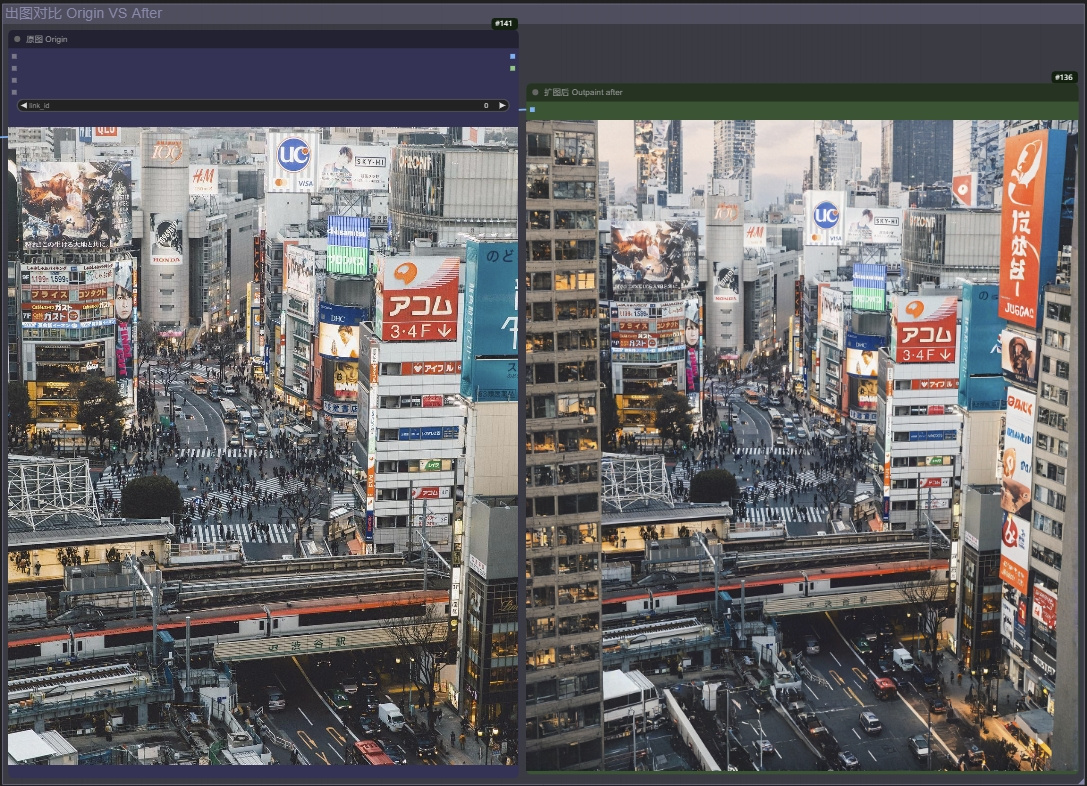Click the green output slot on Origin node
The image size is (1087, 786).
pyautogui.click(x=512, y=68)
